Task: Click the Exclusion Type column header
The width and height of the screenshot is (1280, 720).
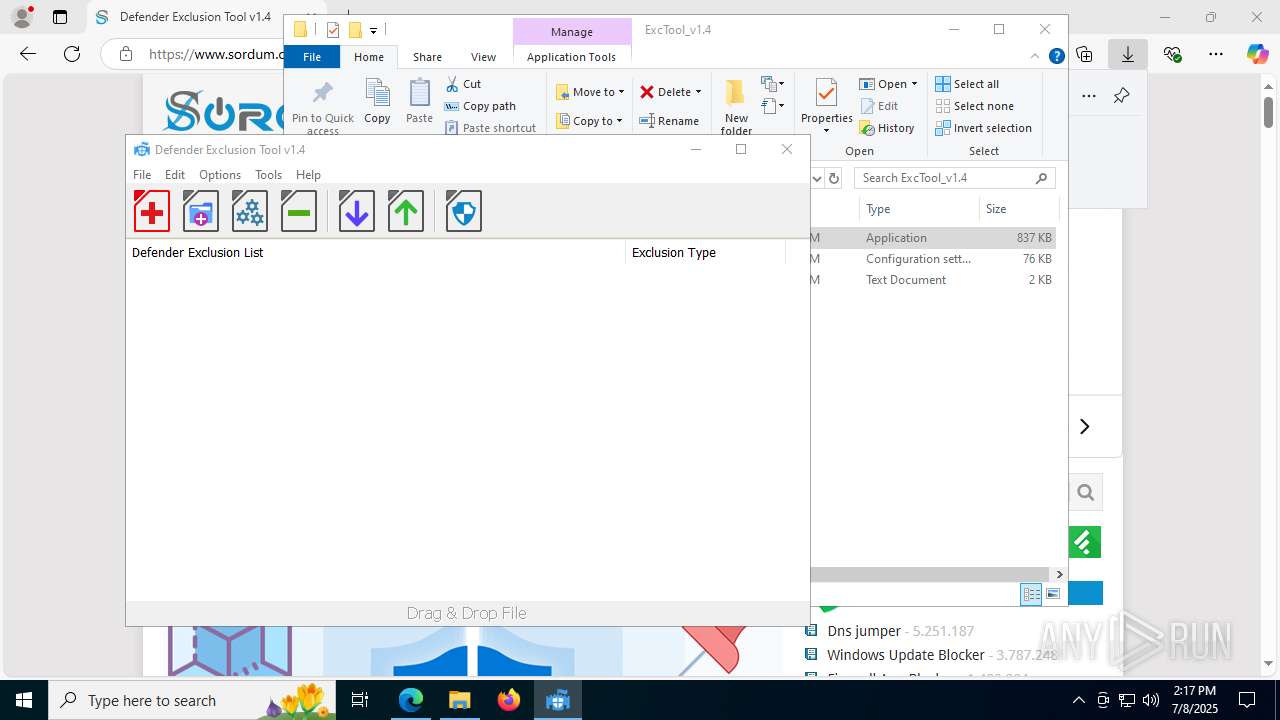Action: tap(706, 252)
